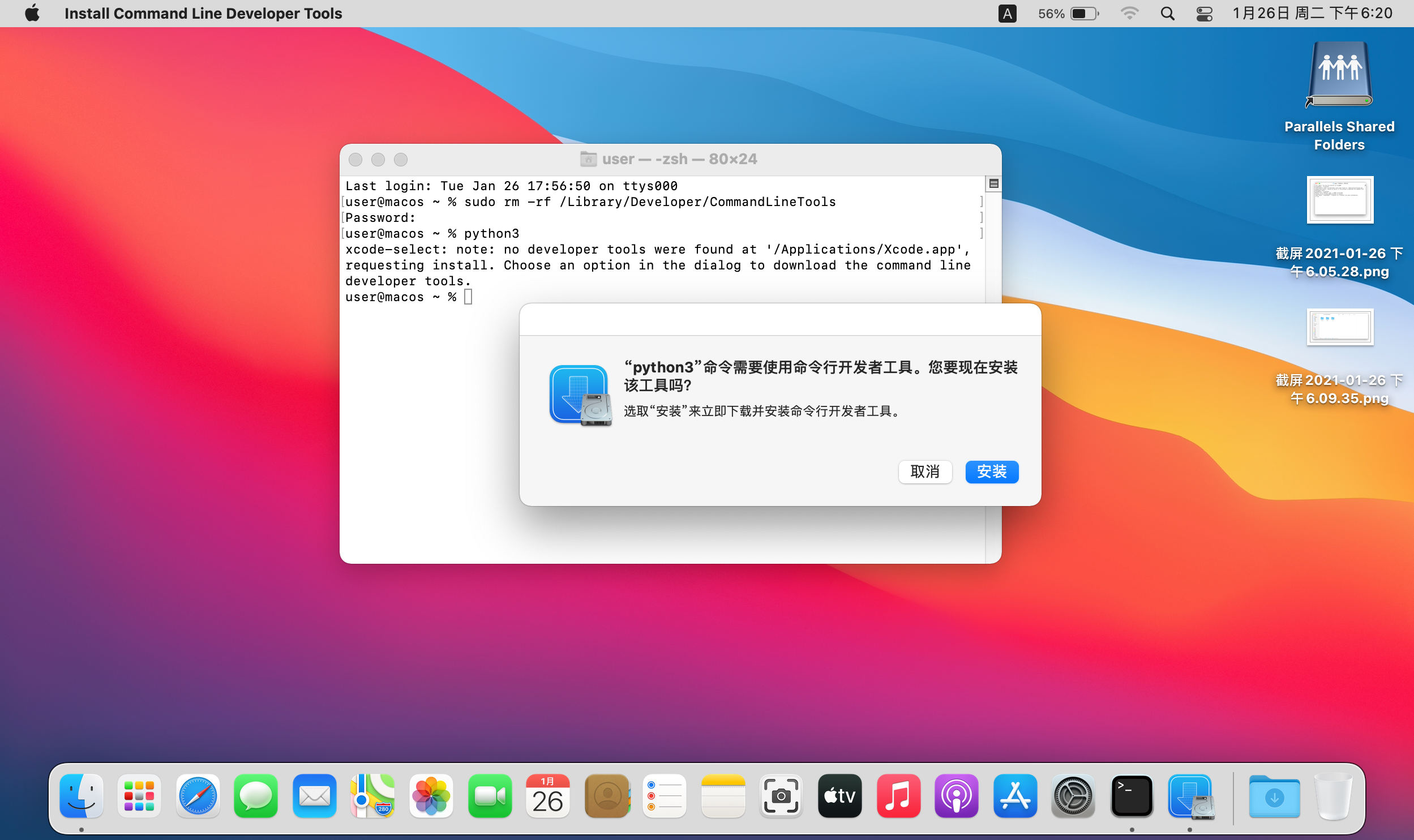Click 安装 to install developer tools
Image resolution: width=1414 pixels, height=840 pixels.
(x=992, y=472)
